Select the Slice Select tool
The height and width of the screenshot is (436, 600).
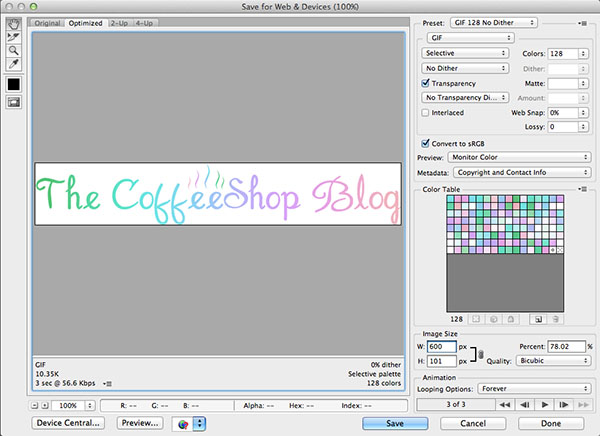[14, 38]
